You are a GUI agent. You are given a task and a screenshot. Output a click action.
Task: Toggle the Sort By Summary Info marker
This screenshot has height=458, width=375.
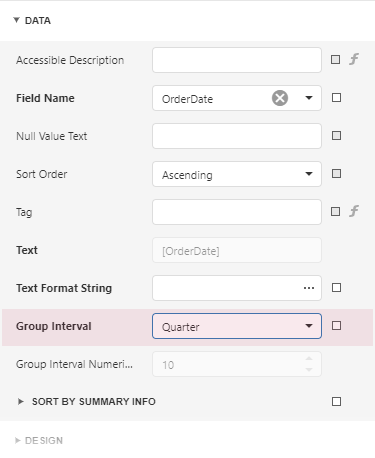(x=336, y=401)
